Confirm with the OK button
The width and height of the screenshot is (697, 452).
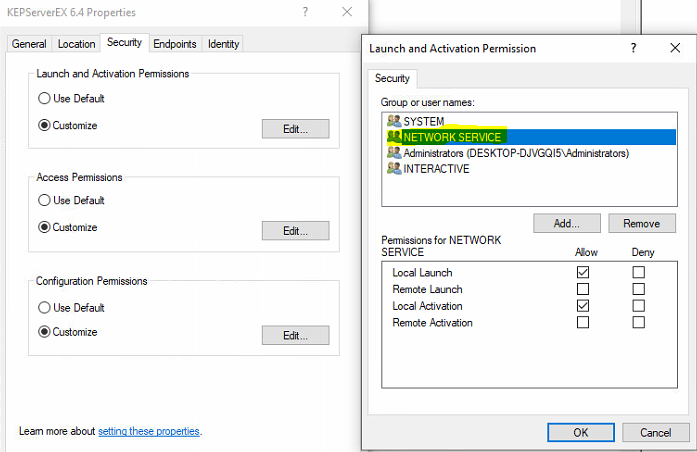(581, 432)
